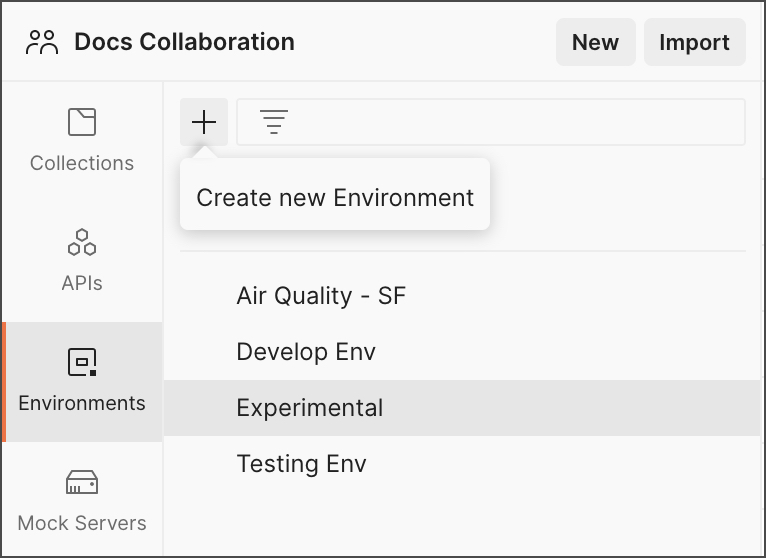Click the Collections folder icon

pos(82,122)
